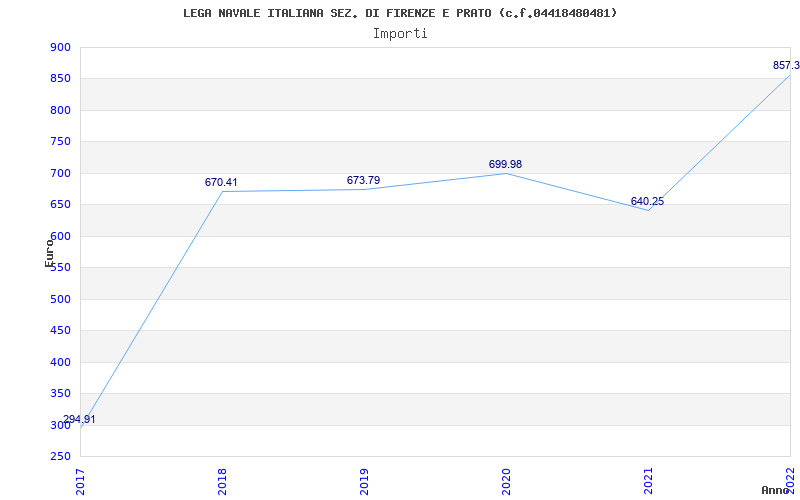The width and height of the screenshot is (800, 500).
Task: Click the 750 y-axis tick
Action: pyautogui.click(x=60, y=142)
